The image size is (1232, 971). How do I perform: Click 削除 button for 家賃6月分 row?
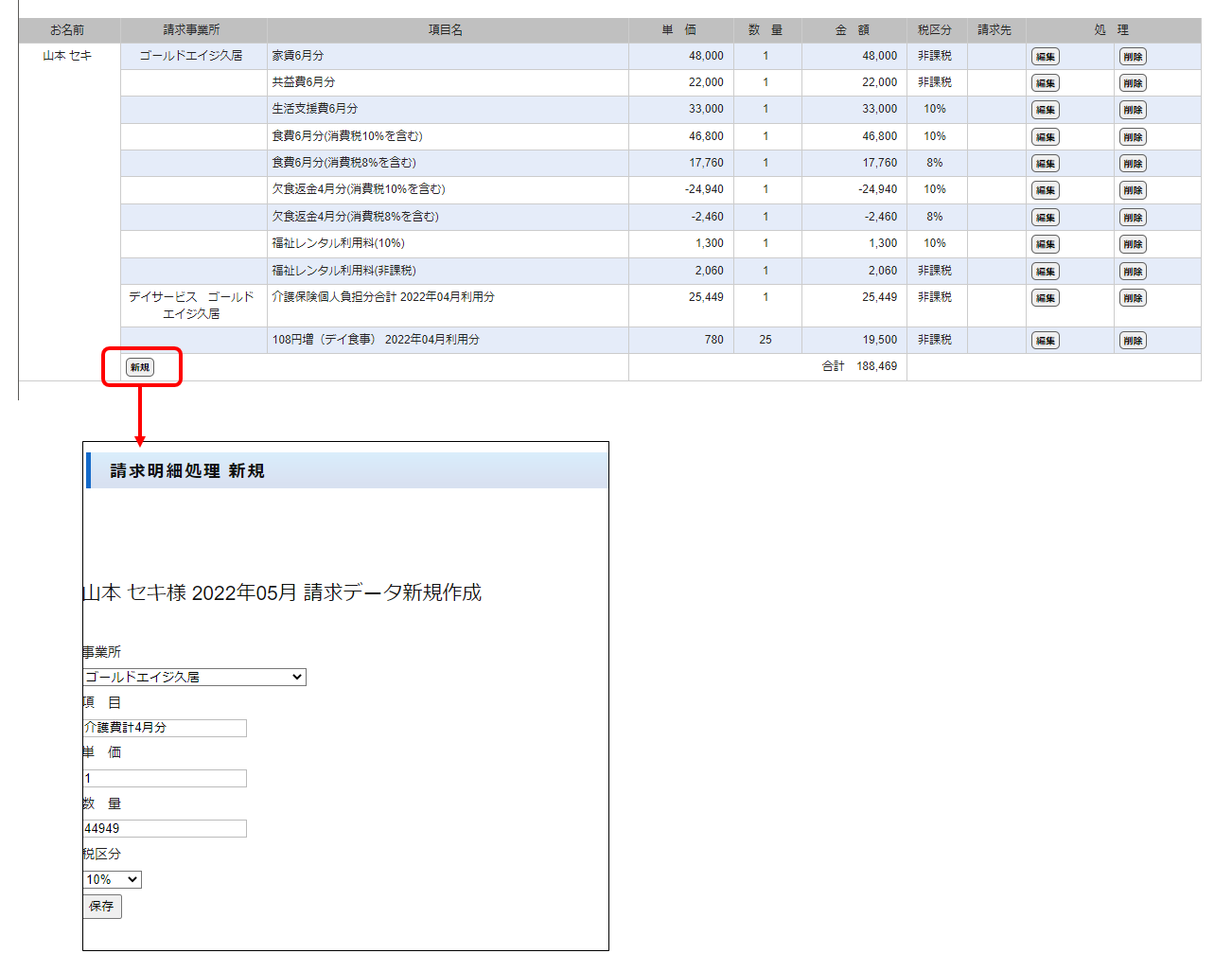pyautogui.click(x=1132, y=57)
